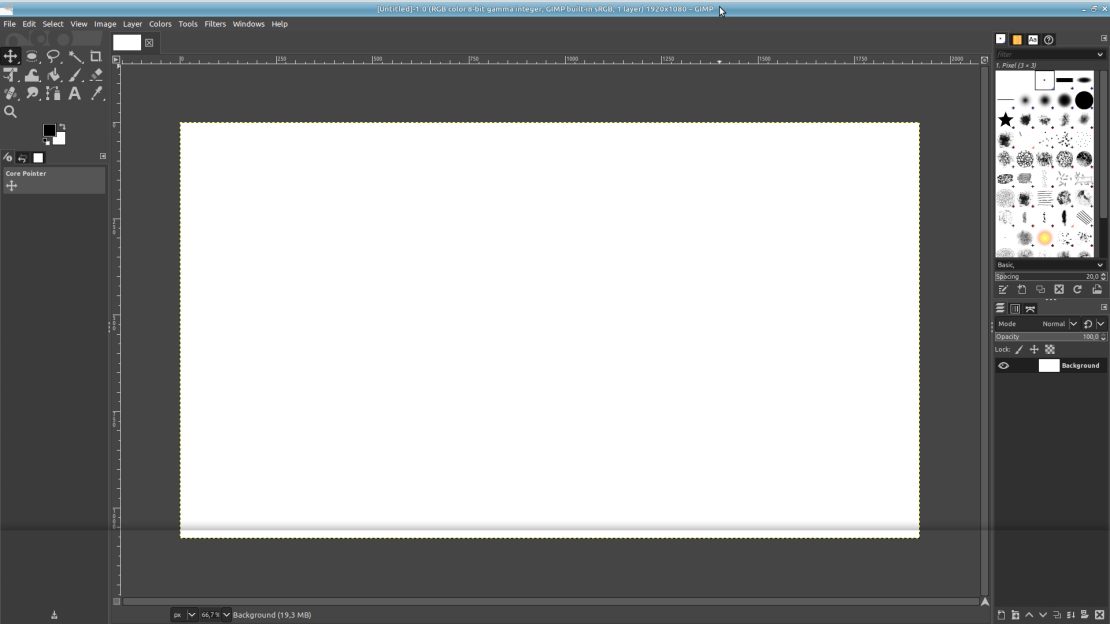Activate the Crop tool
This screenshot has height=624, width=1110.
[x=97, y=57]
